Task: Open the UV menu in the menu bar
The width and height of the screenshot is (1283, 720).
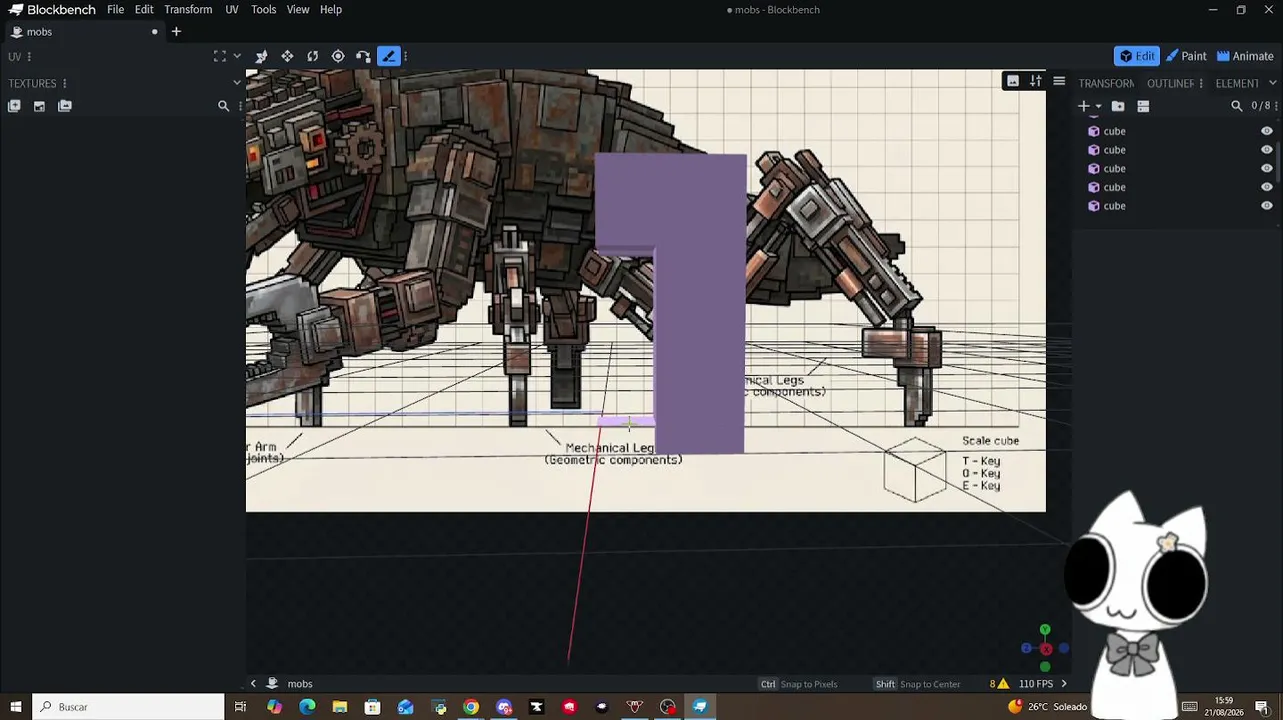Action: [231, 10]
